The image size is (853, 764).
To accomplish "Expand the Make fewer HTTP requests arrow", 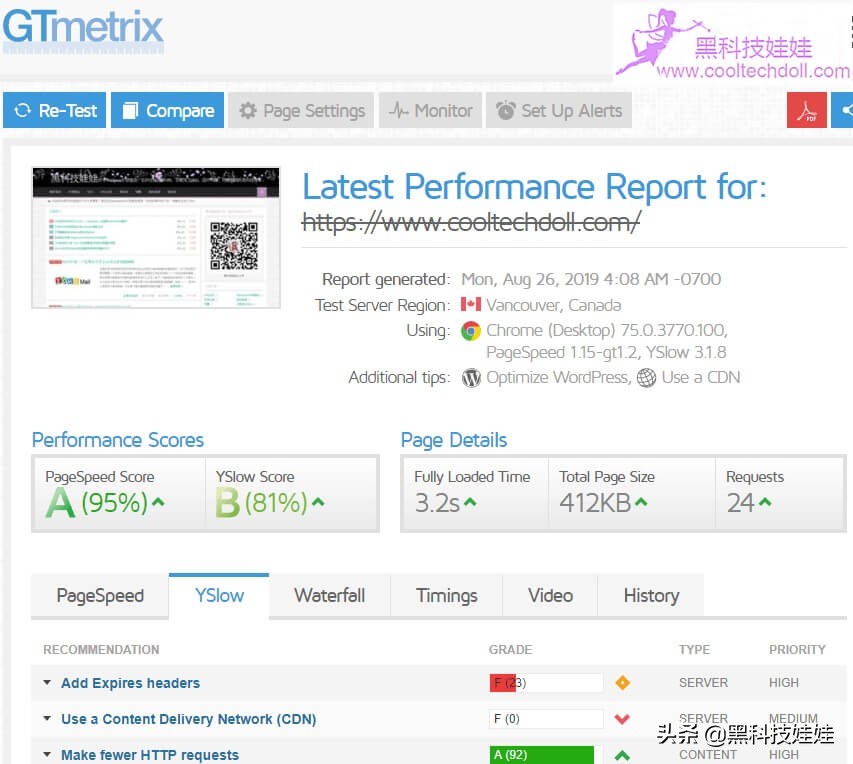I will click(x=47, y=755).
